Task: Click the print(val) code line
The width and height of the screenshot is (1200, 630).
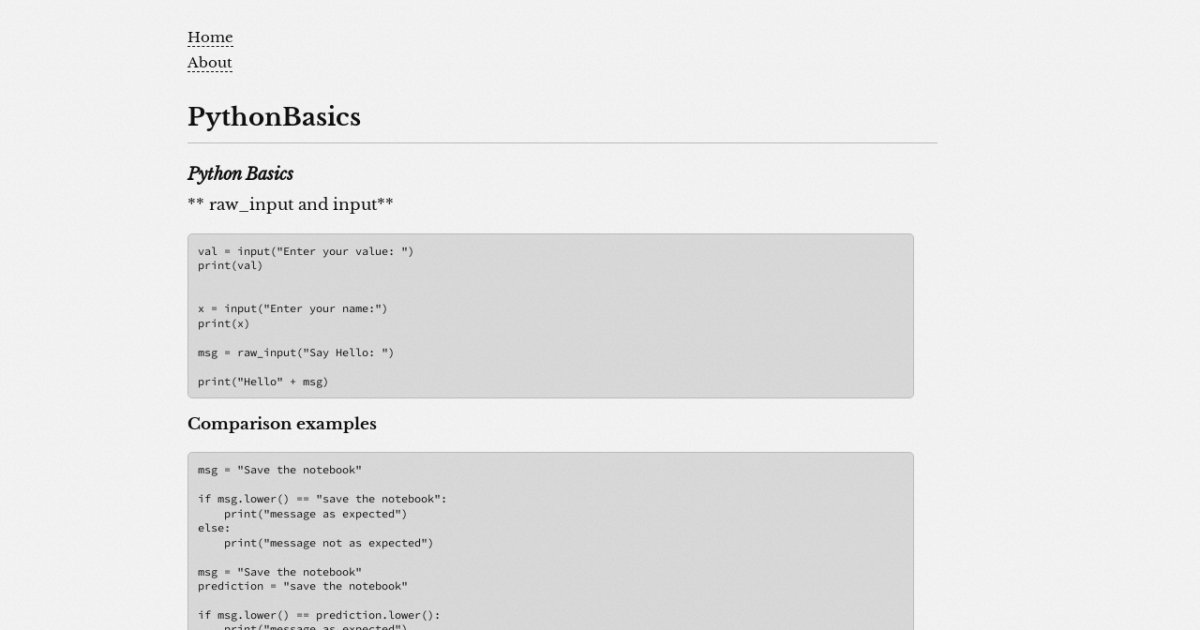Action: point(230,266)
